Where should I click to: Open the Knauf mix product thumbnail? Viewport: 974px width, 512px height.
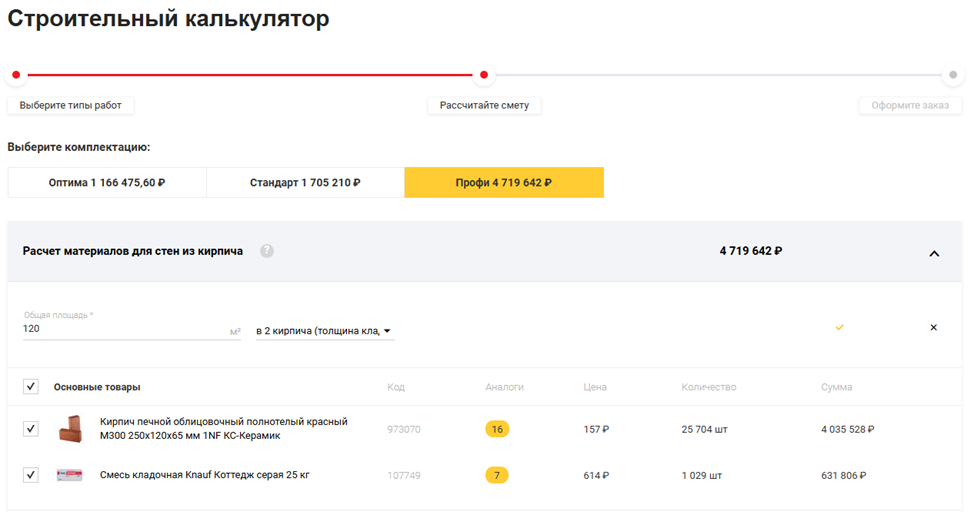[70, 475]
